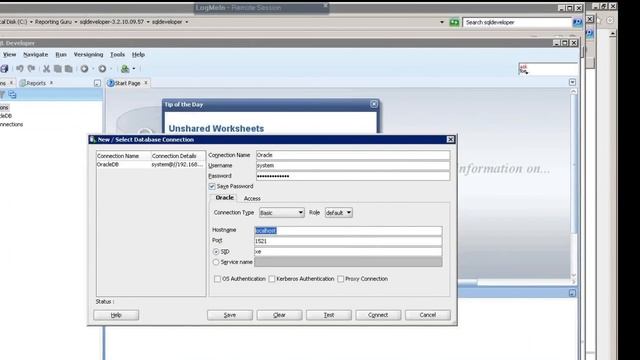Open the Help menu

tap(138, 54)
